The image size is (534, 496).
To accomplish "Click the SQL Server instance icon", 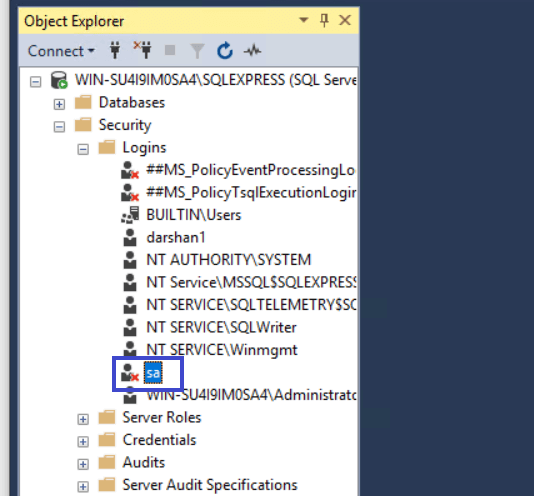I will (x=59, y=80).
